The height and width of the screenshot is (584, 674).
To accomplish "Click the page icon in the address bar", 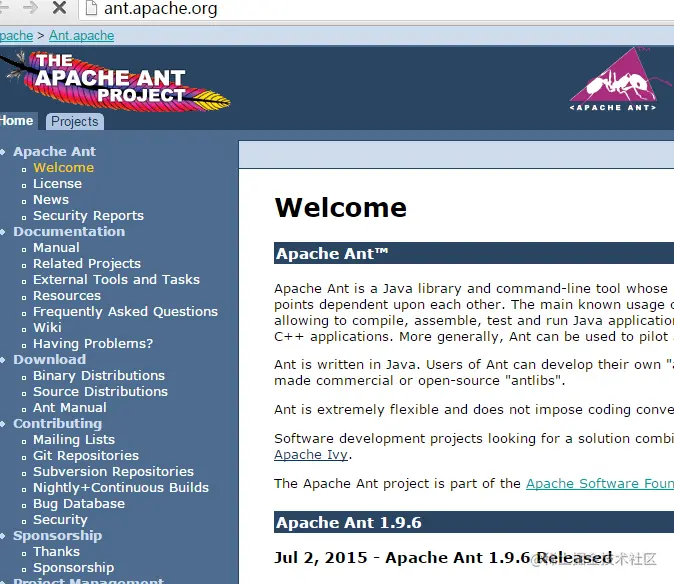I will click(x=91, y=7).
